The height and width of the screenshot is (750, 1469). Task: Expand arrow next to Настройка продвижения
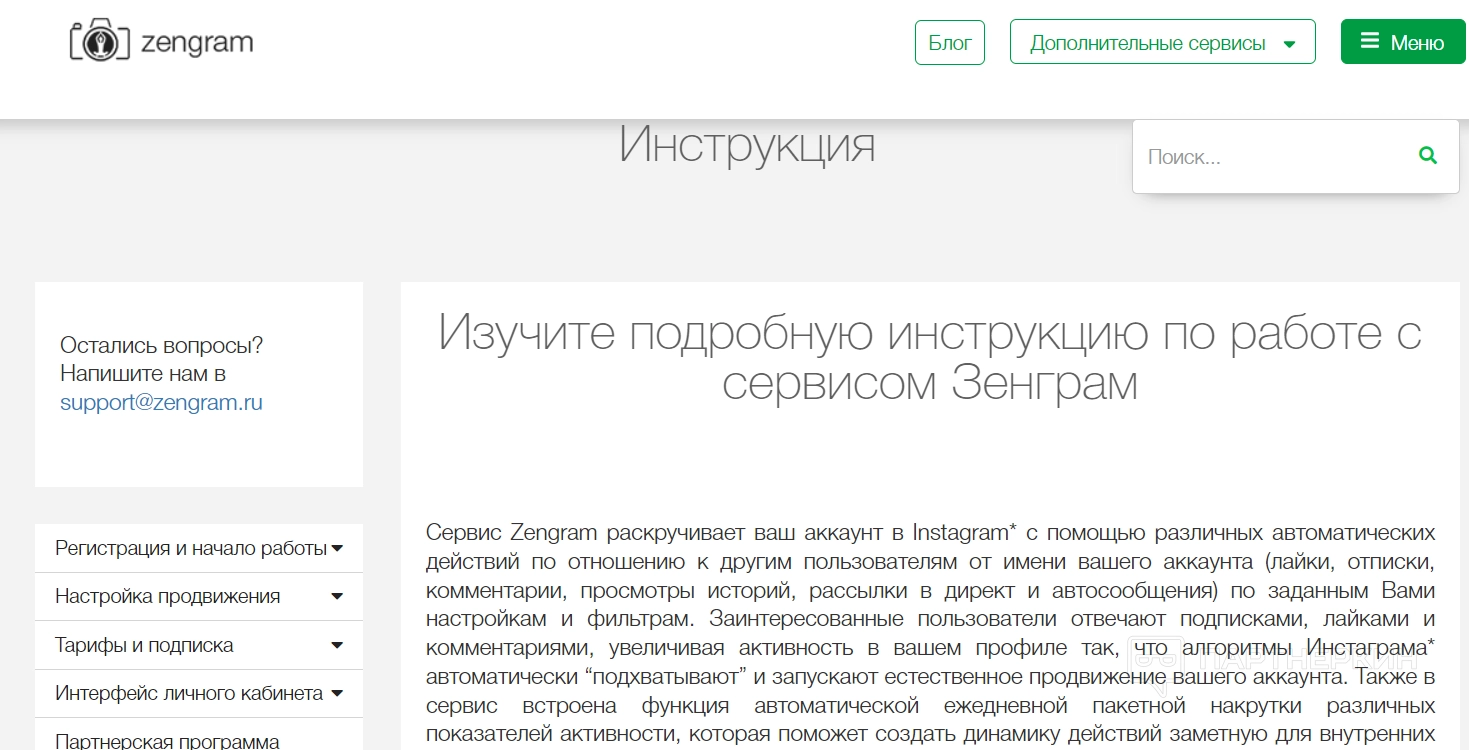337,597
